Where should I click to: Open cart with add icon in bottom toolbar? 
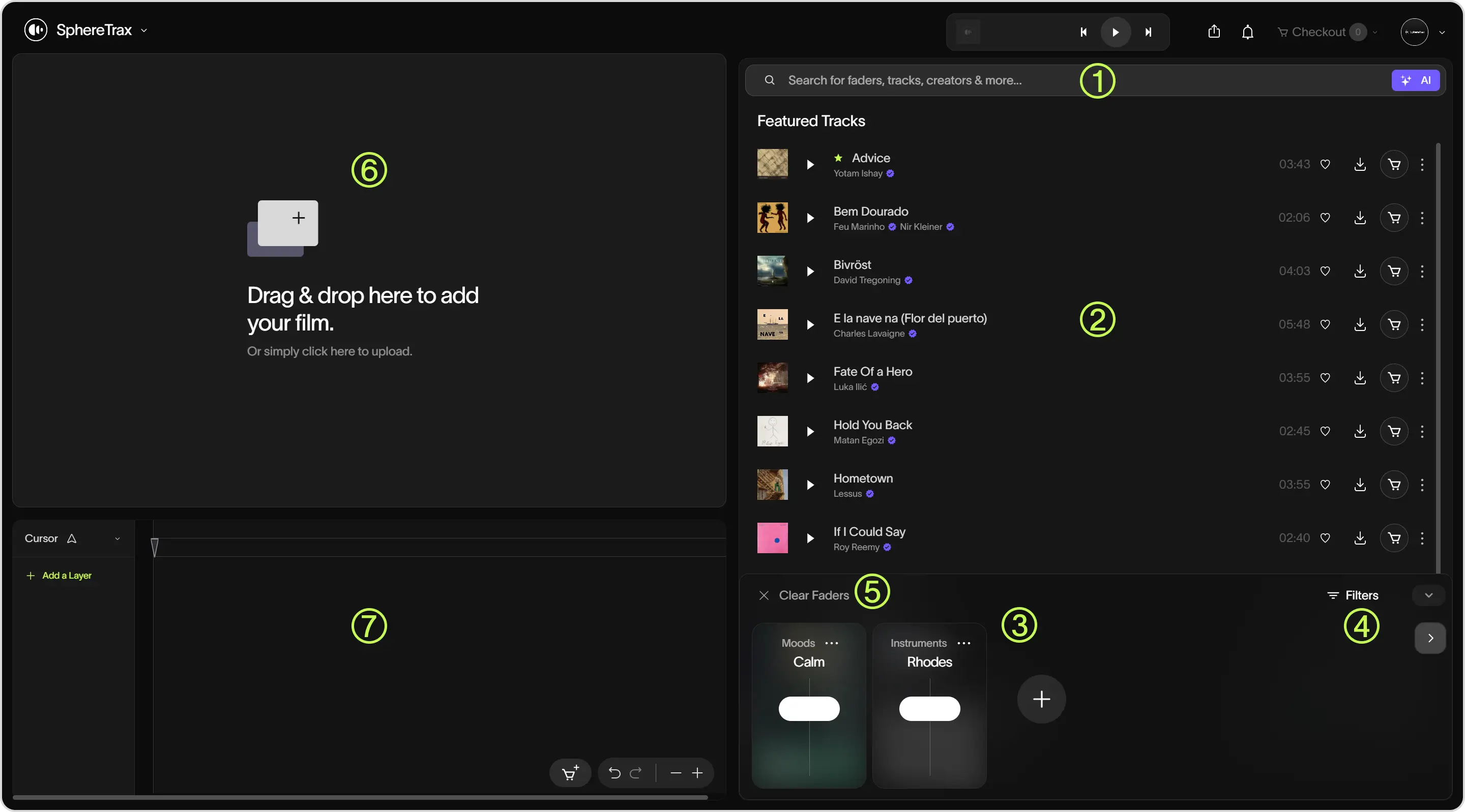[570, 772]
